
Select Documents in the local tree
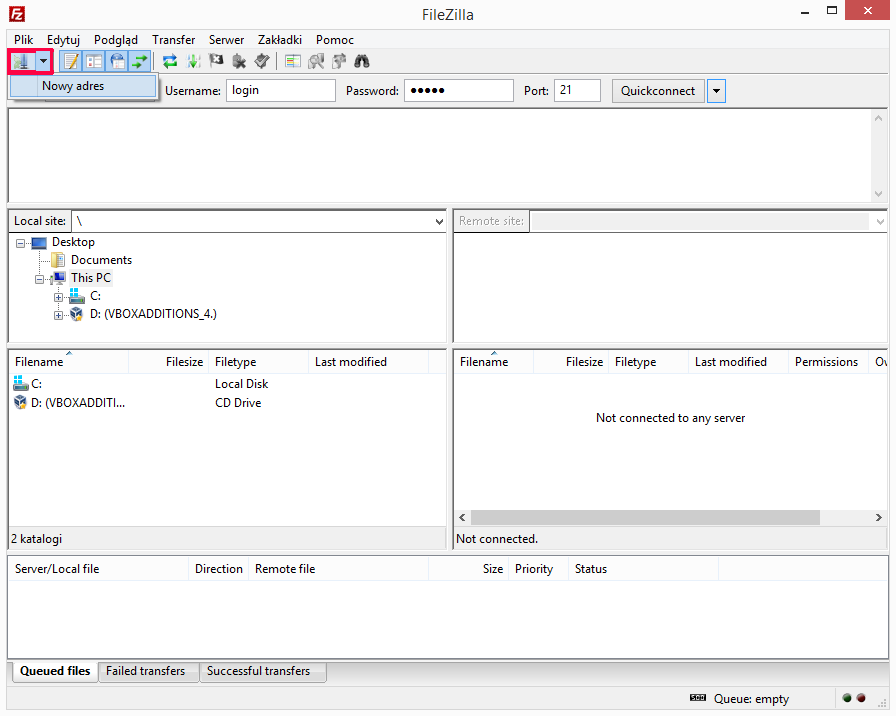coord(101,260)
